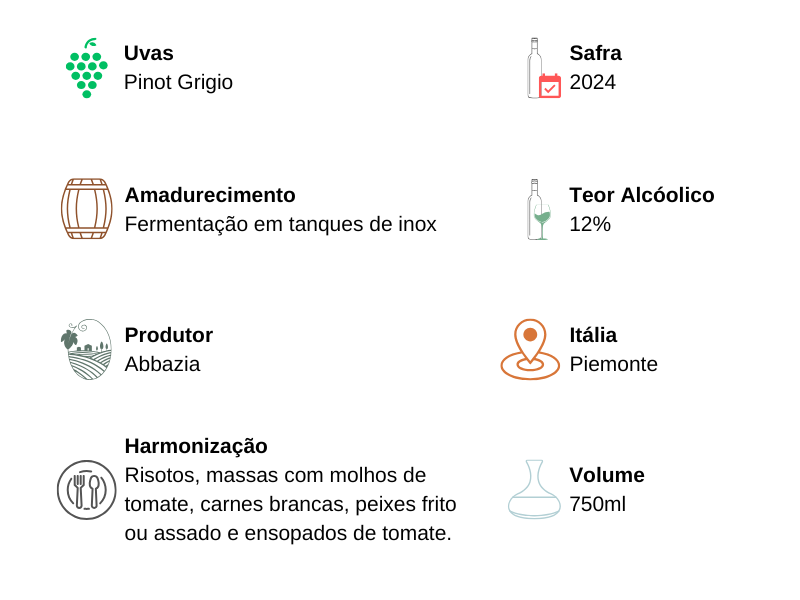
Task: Select the 12% alcohol value
Action: (590, 224)
